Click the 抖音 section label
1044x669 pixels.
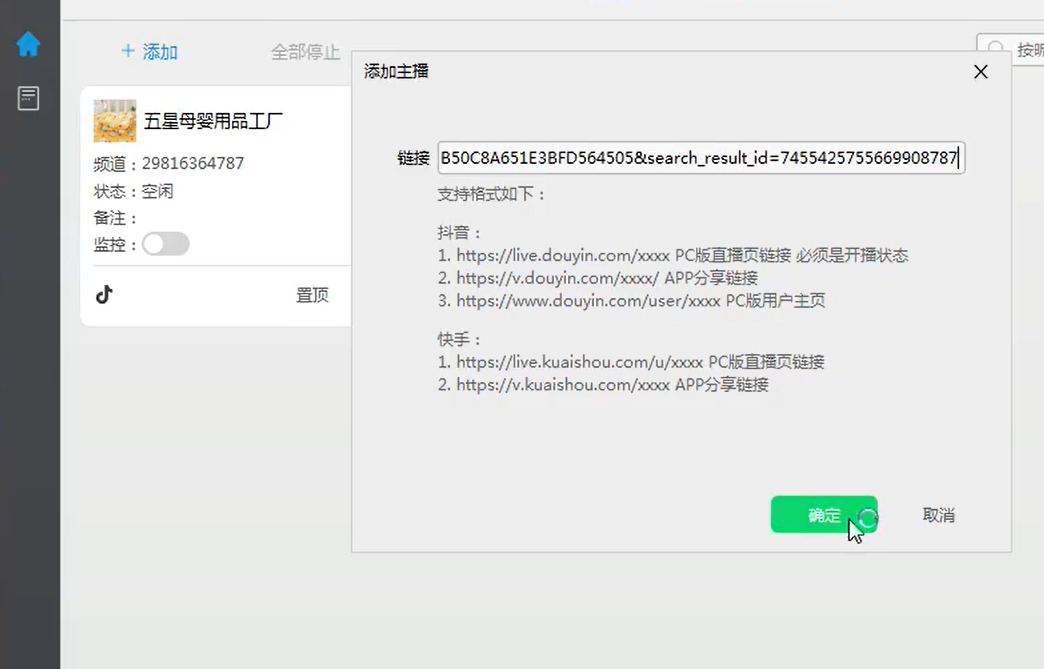pyautogui.click(x=459, y=232)
